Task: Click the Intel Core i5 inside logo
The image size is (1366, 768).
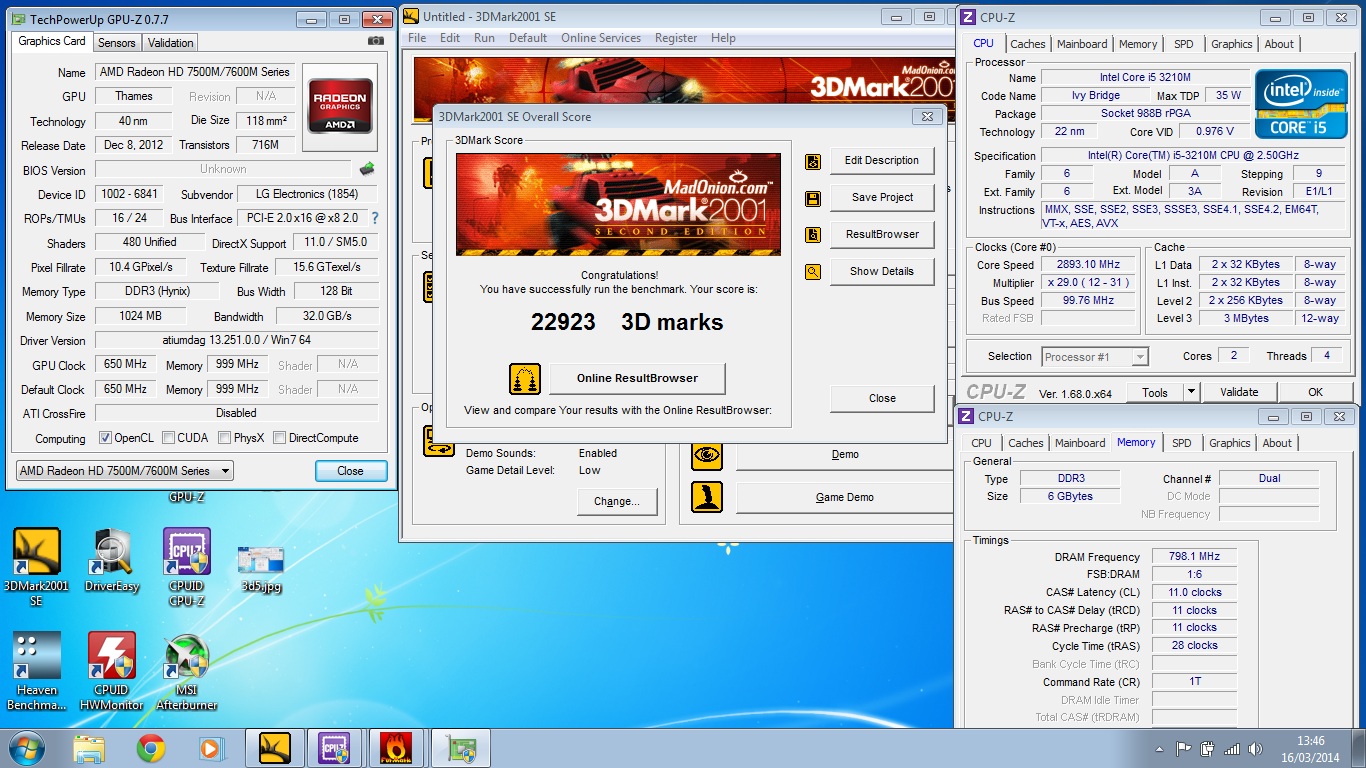Action: point(1303,105)
